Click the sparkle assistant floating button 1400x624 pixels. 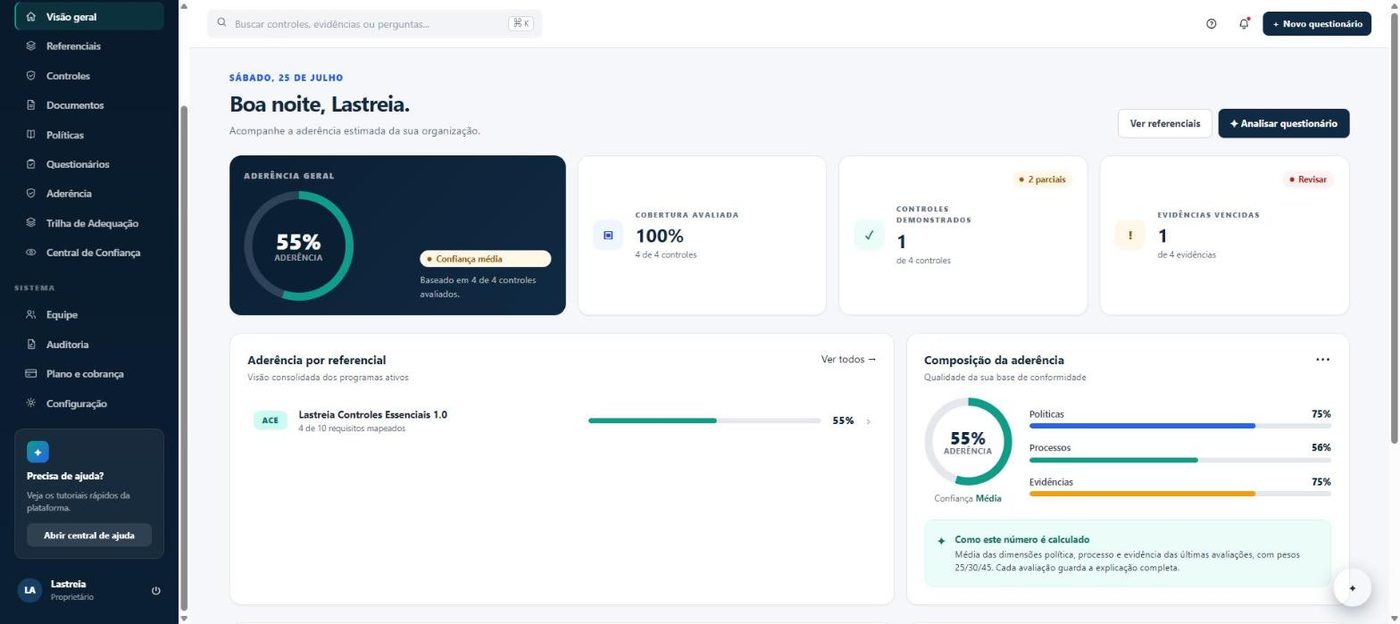point(1352,588)
